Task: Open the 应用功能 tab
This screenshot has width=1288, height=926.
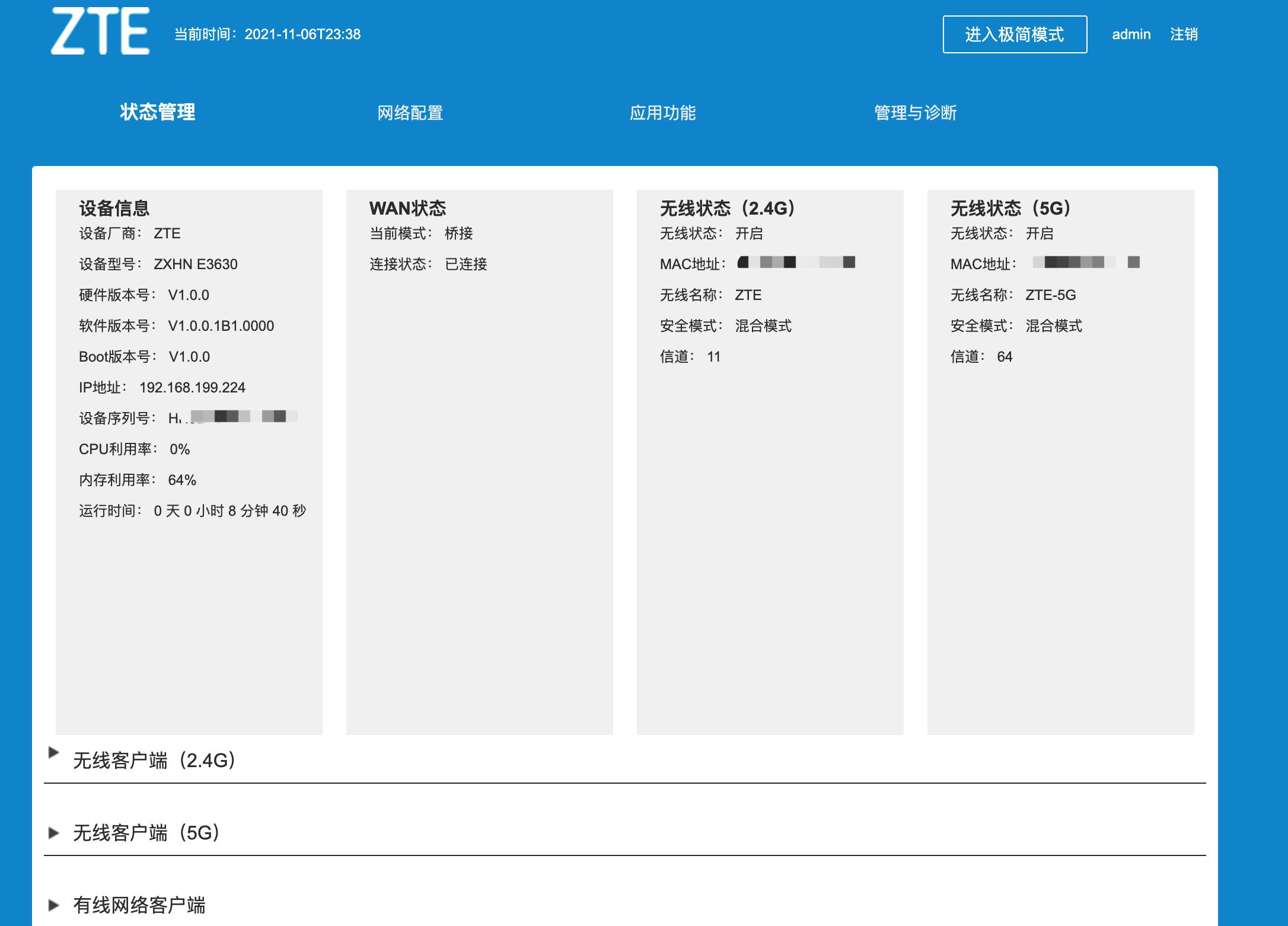Action: click(665, 113)
